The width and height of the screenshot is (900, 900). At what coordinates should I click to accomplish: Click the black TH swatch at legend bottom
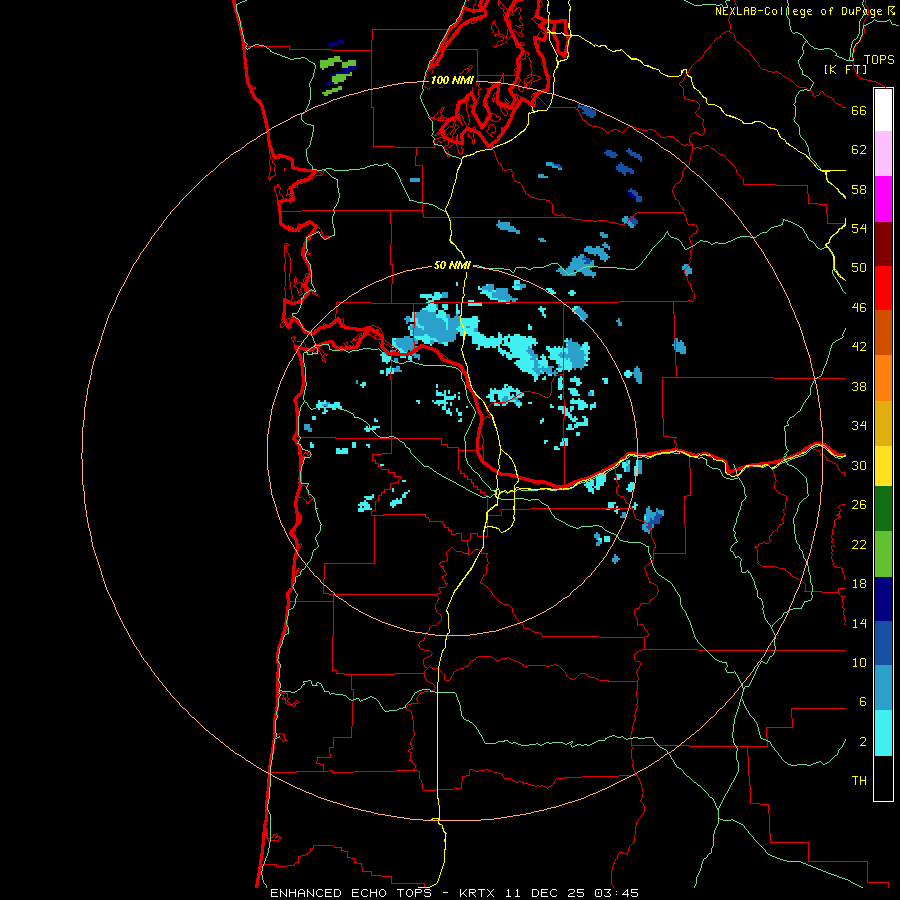coord(883,778)
